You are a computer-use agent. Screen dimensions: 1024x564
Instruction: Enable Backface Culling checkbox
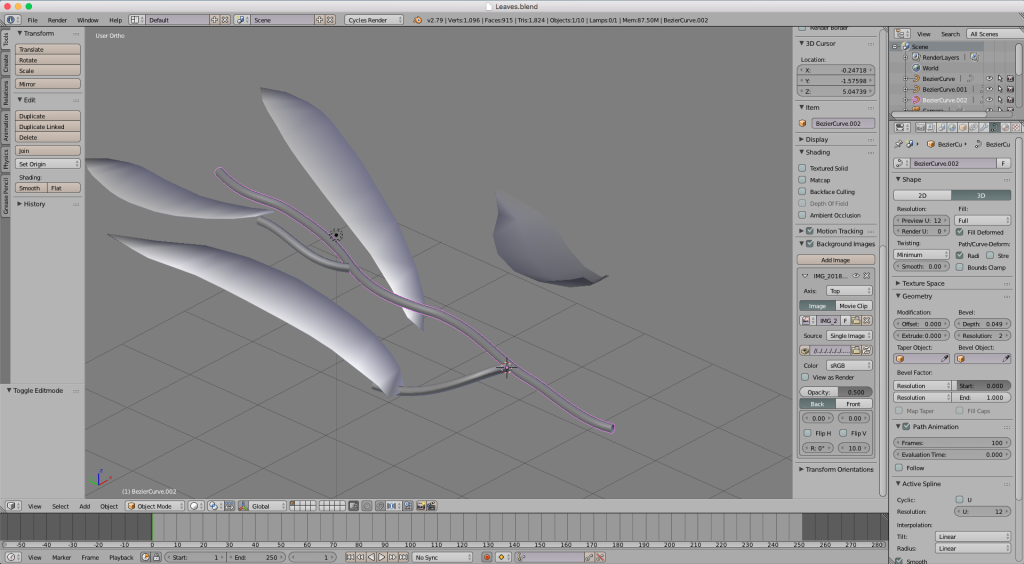pyautogui.click(x=802, y=191)
